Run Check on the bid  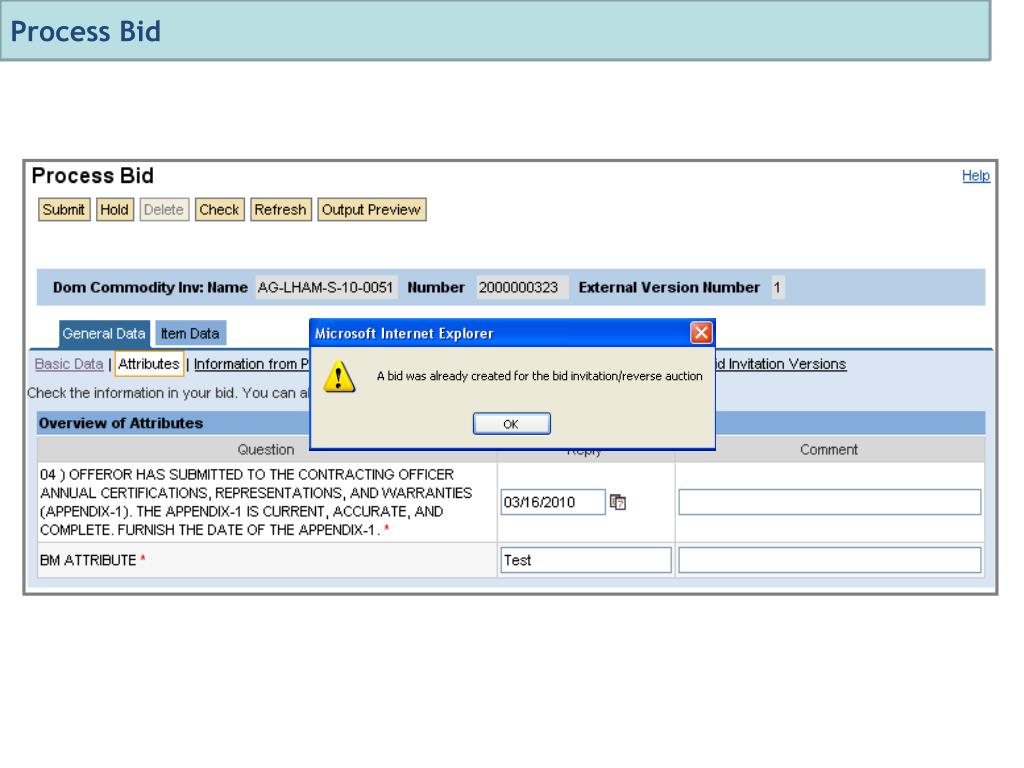tap(219, 210)
